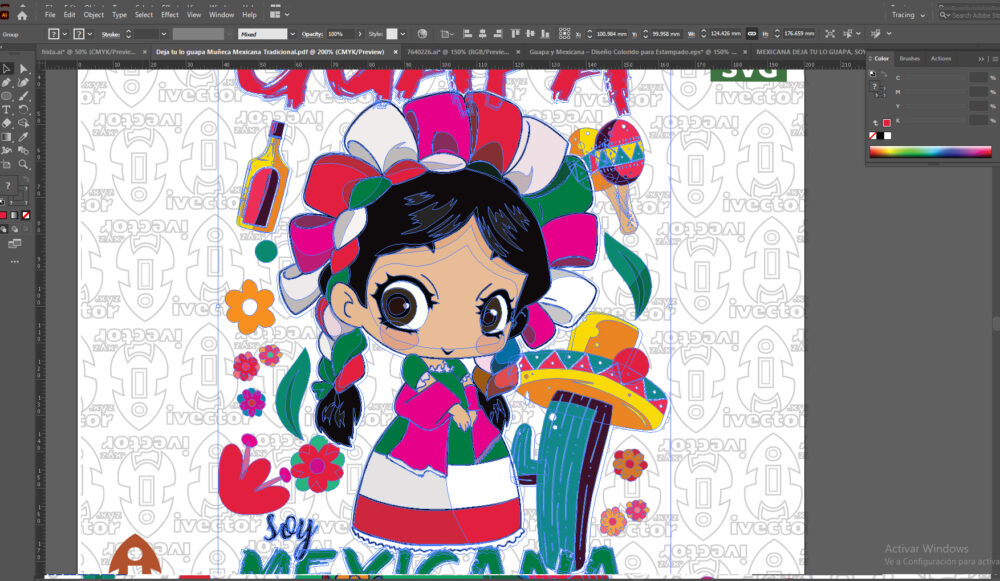The width and height of the screenshot is (1000, 581).
Task: Open the Arrange Documents dropdown
Action: coord(279,15)
